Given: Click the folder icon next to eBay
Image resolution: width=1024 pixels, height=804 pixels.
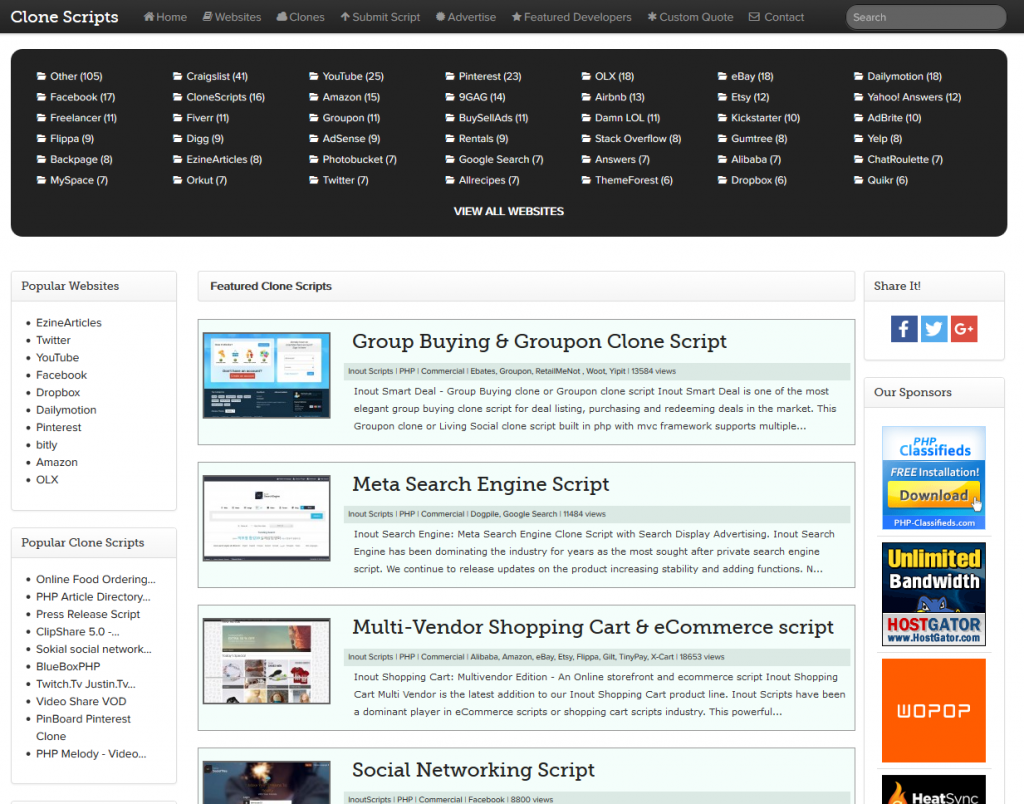Looking at the screenshot, I should point(723,77).
